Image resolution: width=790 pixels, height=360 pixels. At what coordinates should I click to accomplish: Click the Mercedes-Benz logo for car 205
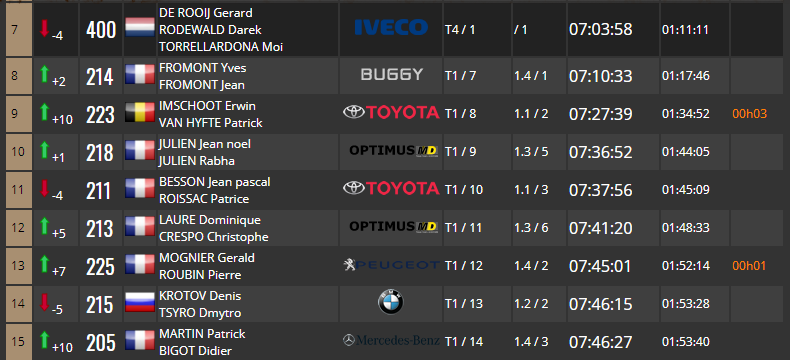coord(391,340)
